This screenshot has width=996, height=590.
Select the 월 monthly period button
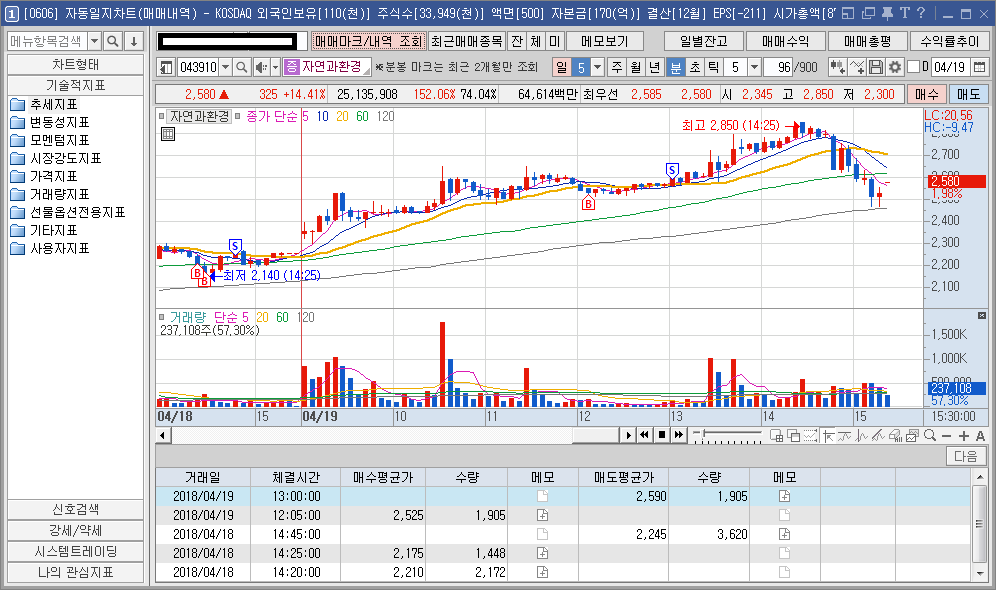tap(636, 67)
